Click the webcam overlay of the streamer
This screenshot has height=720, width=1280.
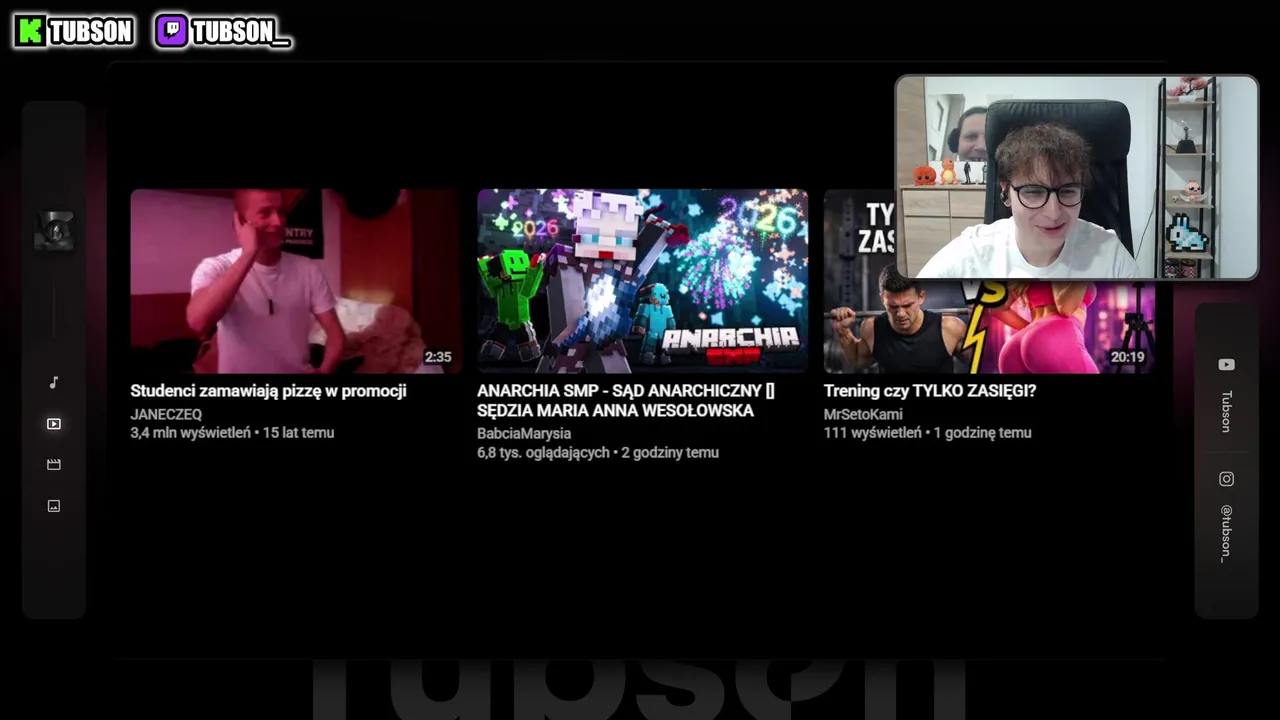tap(1077, 177)
